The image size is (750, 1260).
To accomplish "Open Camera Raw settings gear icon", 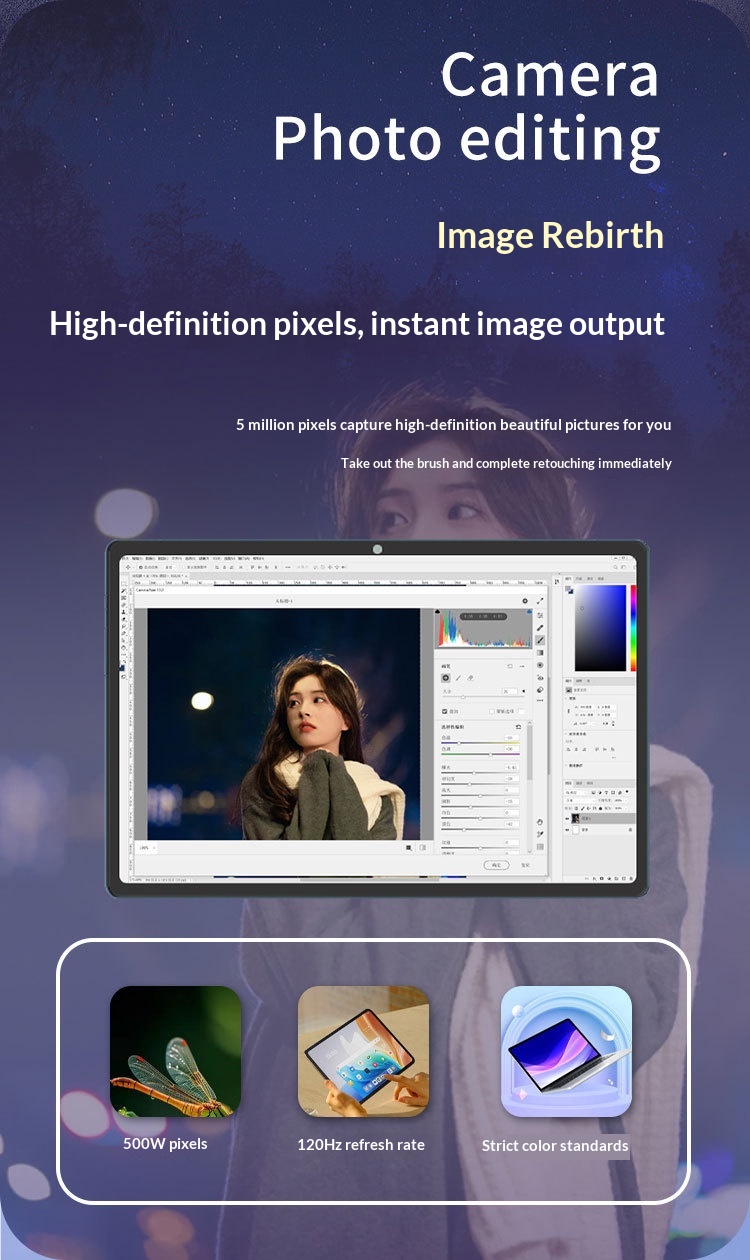I will pos(525,601).
